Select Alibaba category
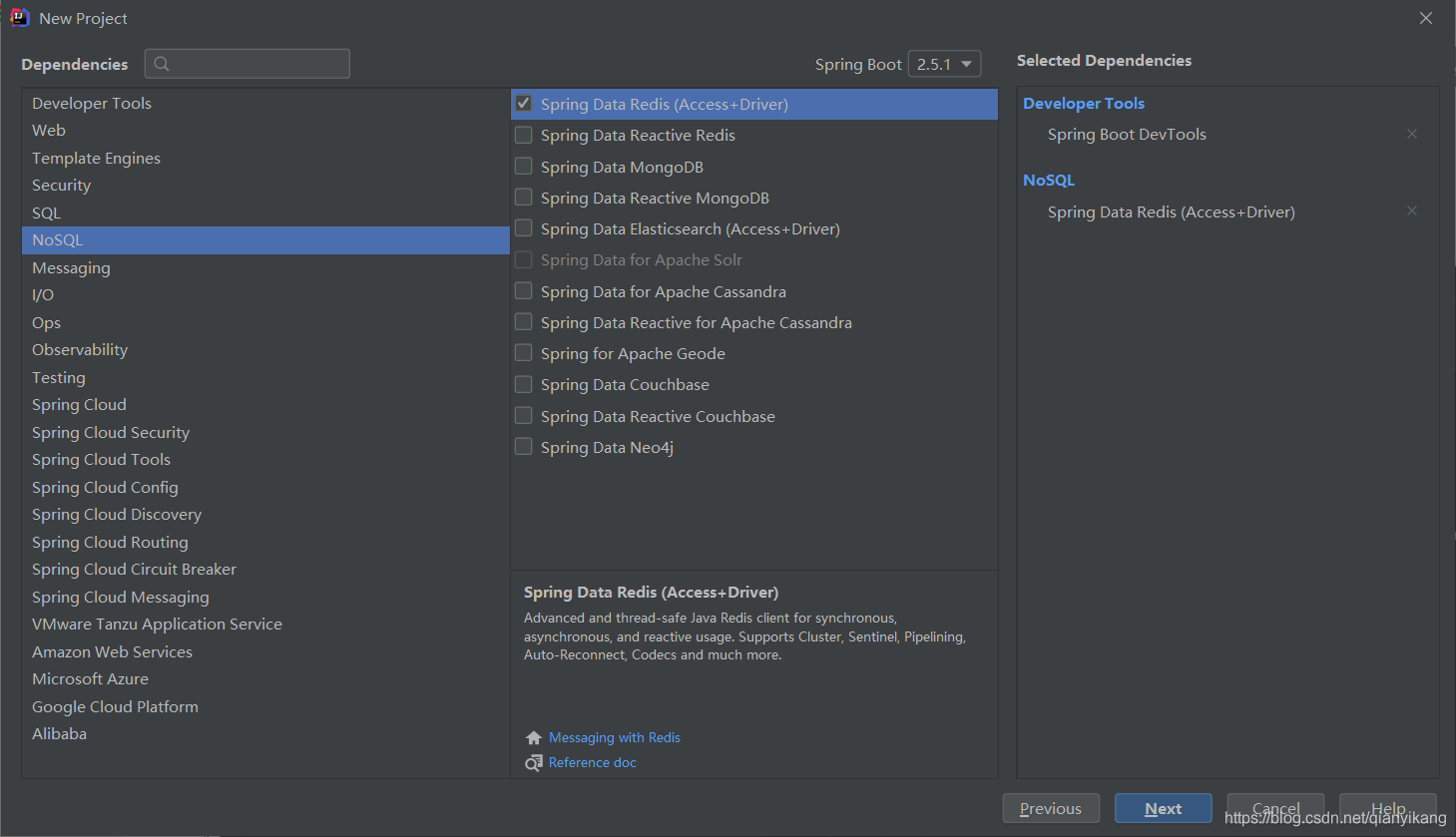 pos(265,734)
